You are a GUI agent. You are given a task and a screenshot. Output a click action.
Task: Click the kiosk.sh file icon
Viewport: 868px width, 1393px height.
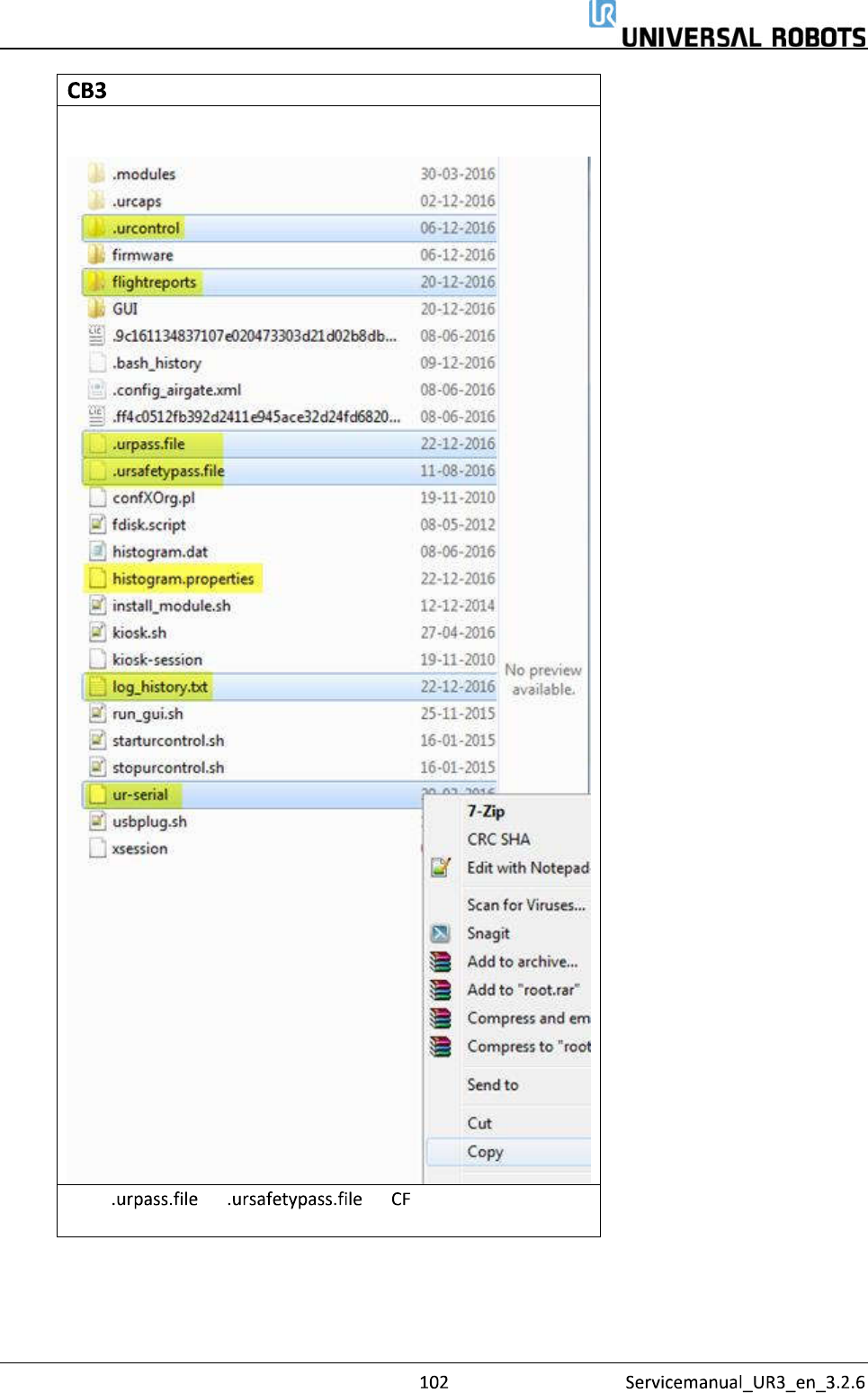(97, 633)
